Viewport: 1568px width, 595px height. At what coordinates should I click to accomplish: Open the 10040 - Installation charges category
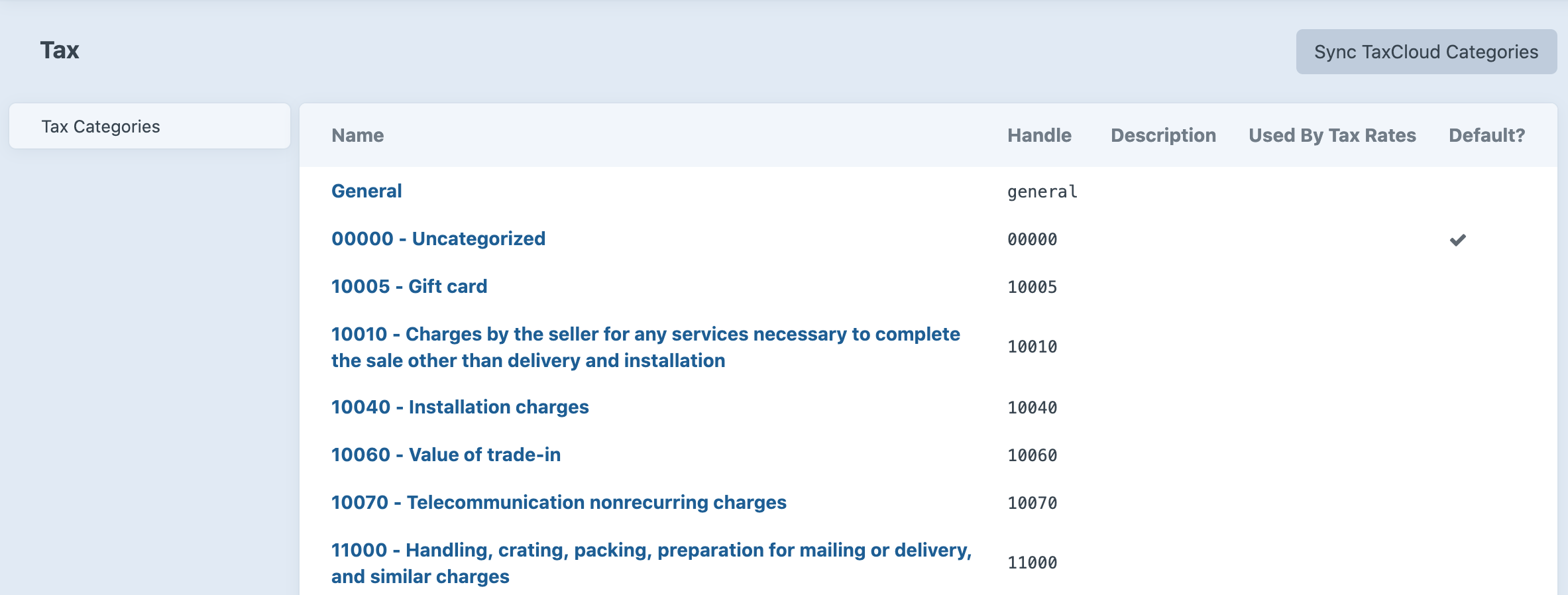pyautogui.click(x=460, y=407)
